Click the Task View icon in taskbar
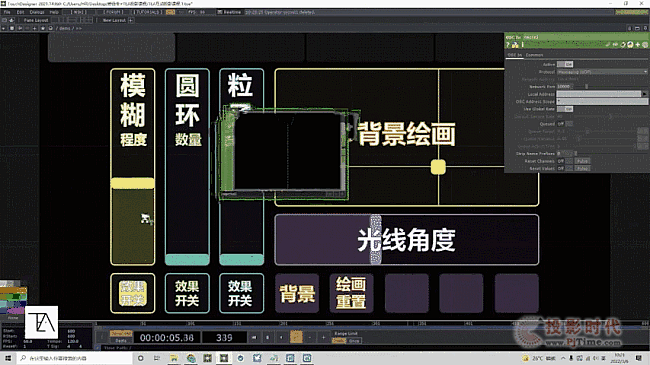650x365 pixels. [157, 358]
